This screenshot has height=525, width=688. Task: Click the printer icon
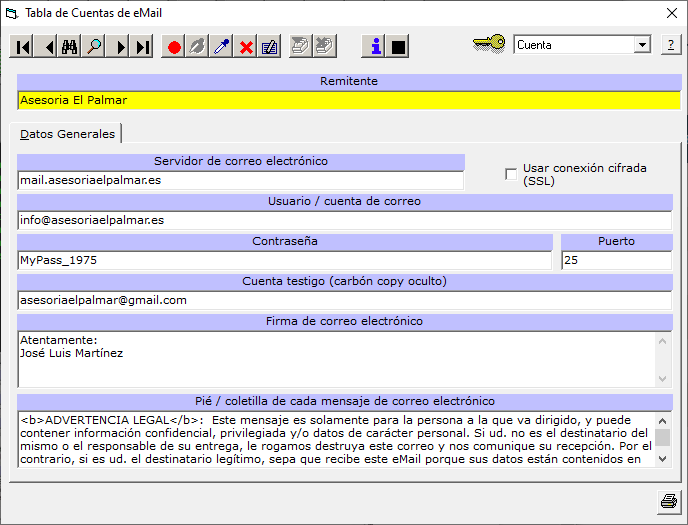click(x=668, y=500)
